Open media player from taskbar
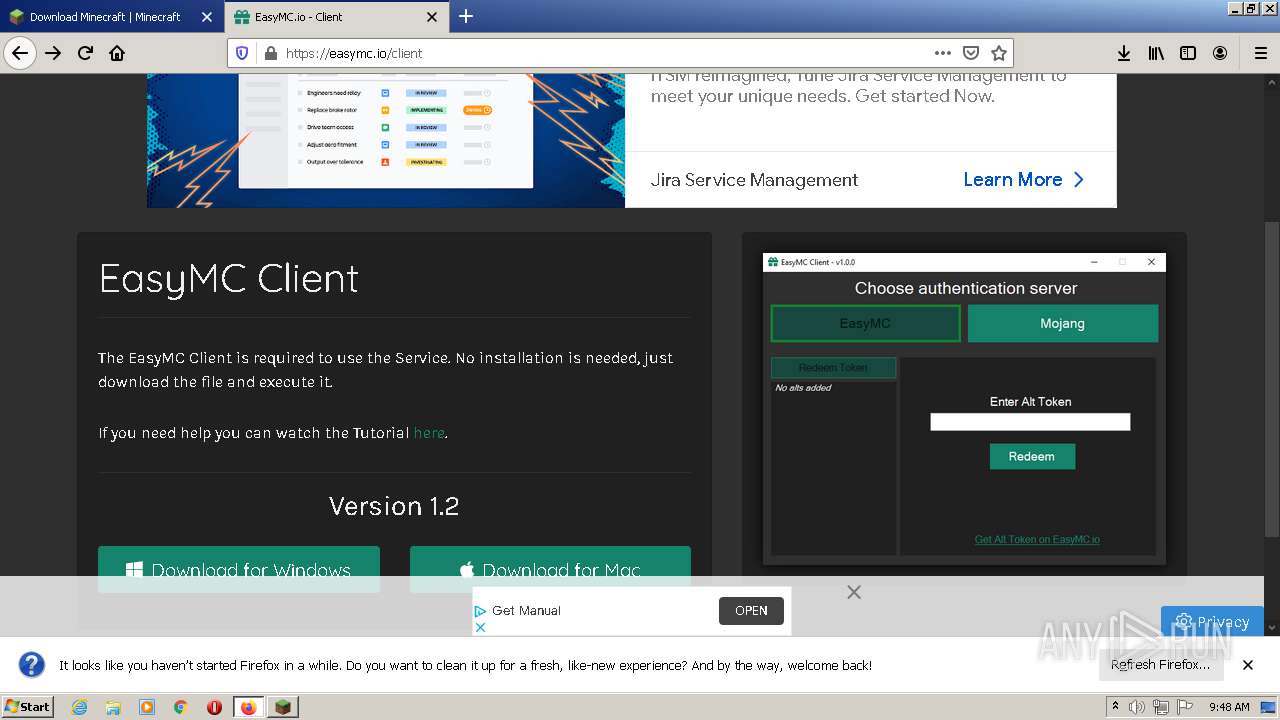1280x720 pixels. point(147,707)
